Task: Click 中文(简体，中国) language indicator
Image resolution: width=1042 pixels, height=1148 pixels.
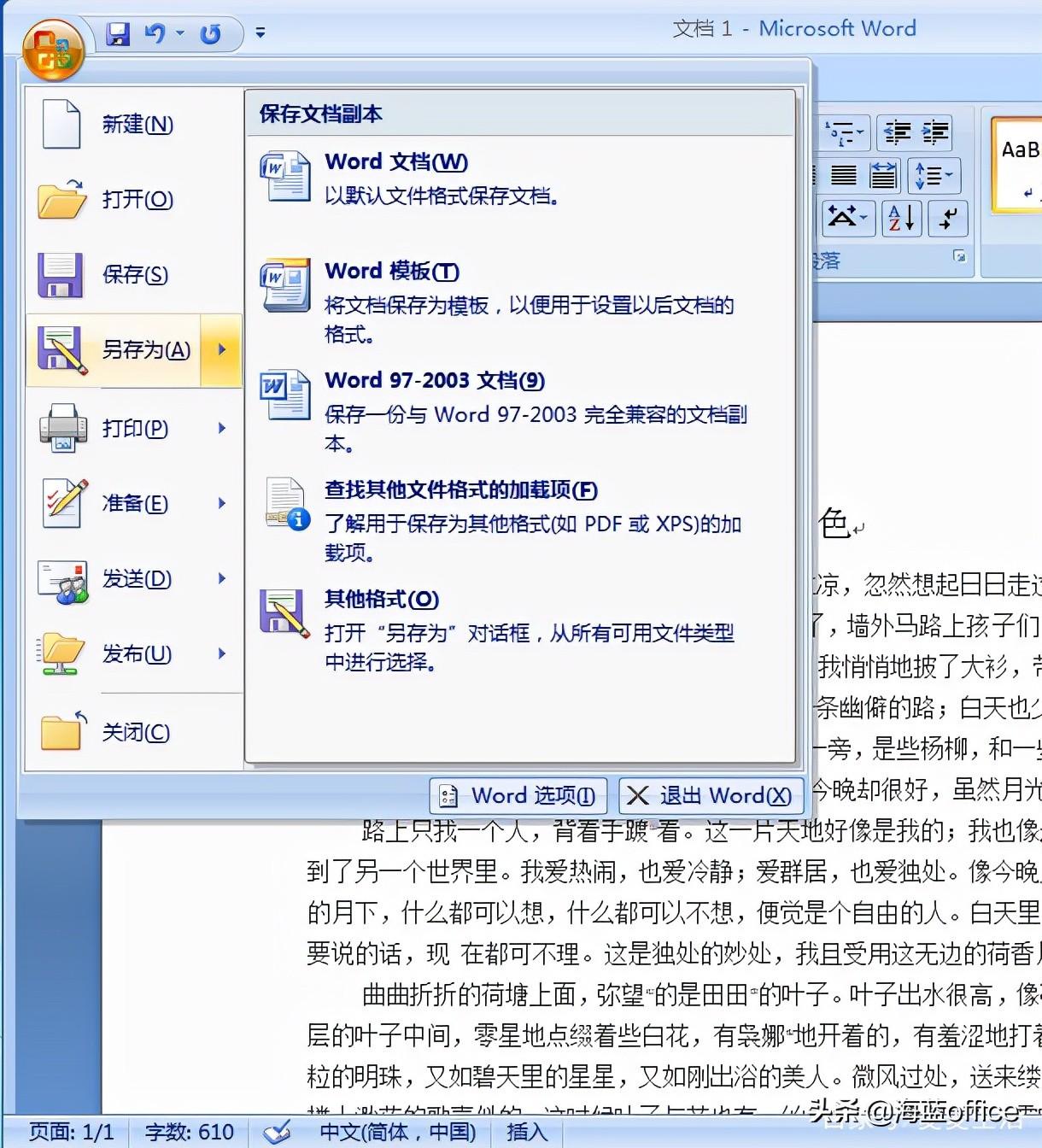Action: click(397, 1132)
